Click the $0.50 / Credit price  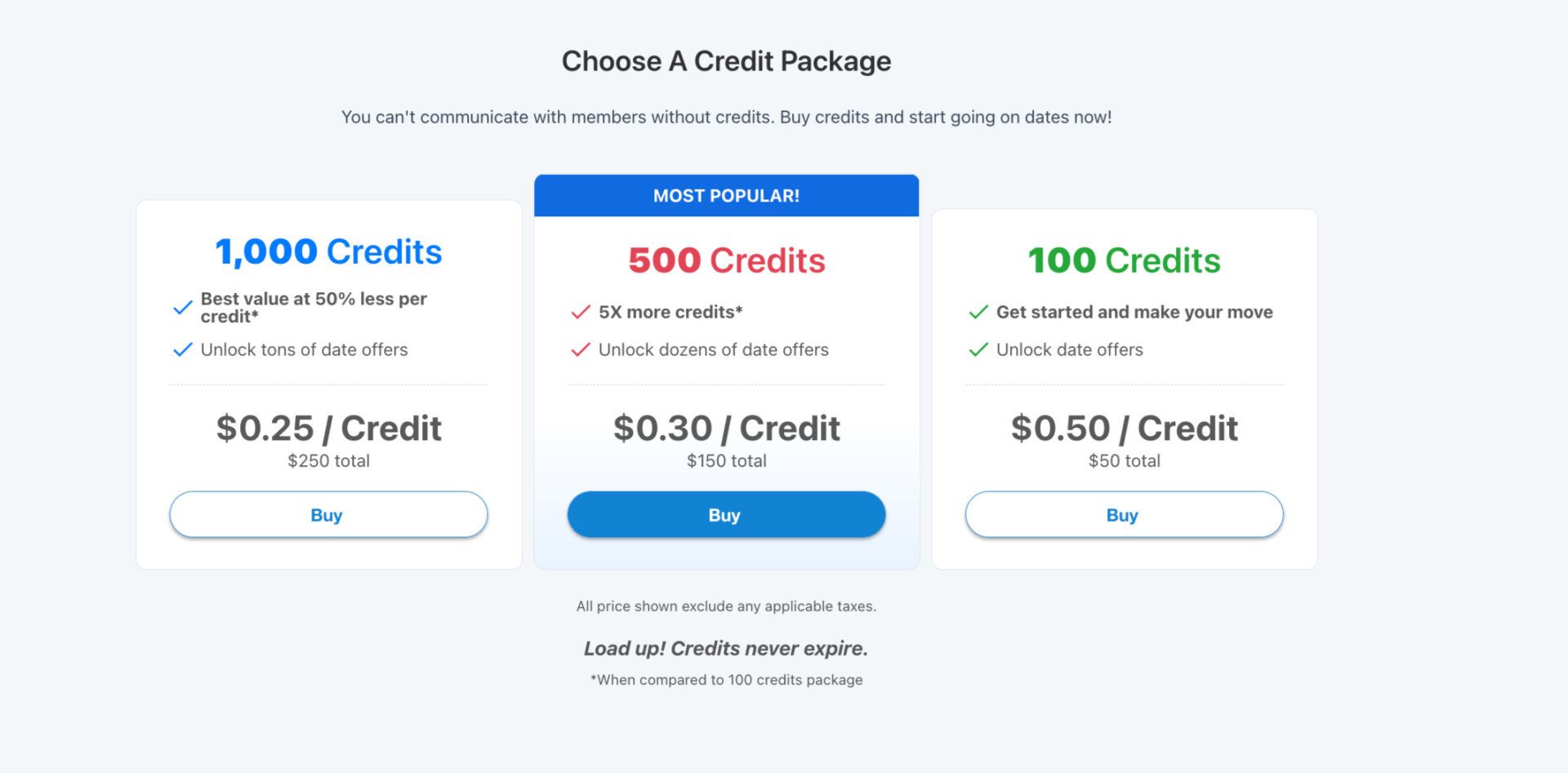[x=1124, y=429]
